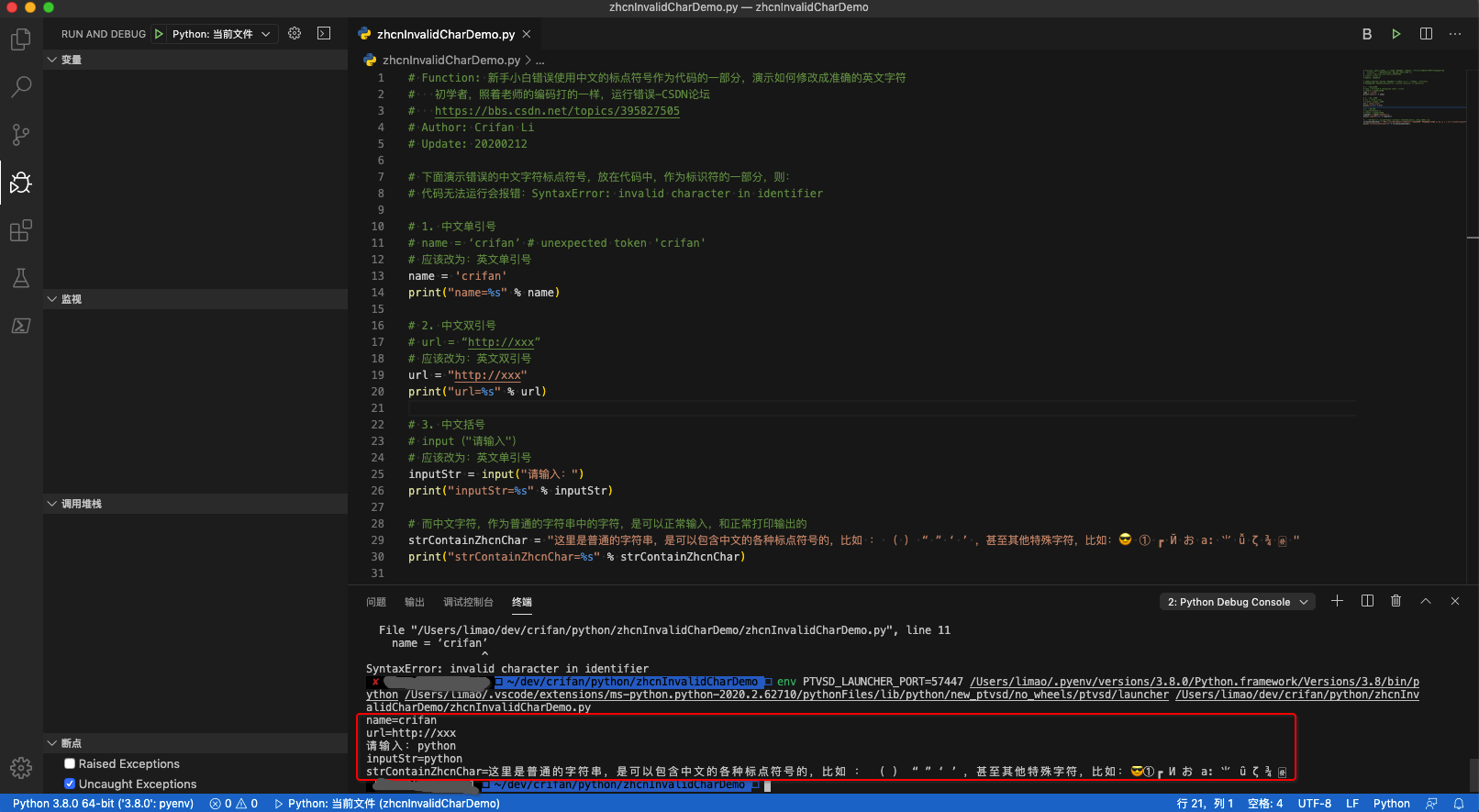Click the feedback icon in status bar
Screen dimensions: 1479x812
(1431, 804)
